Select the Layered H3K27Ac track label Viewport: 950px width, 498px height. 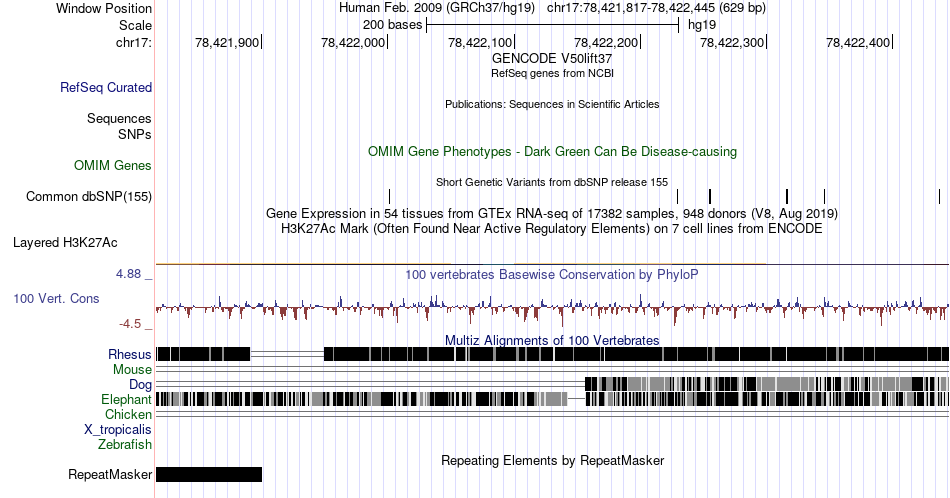(x=65, y=242)
